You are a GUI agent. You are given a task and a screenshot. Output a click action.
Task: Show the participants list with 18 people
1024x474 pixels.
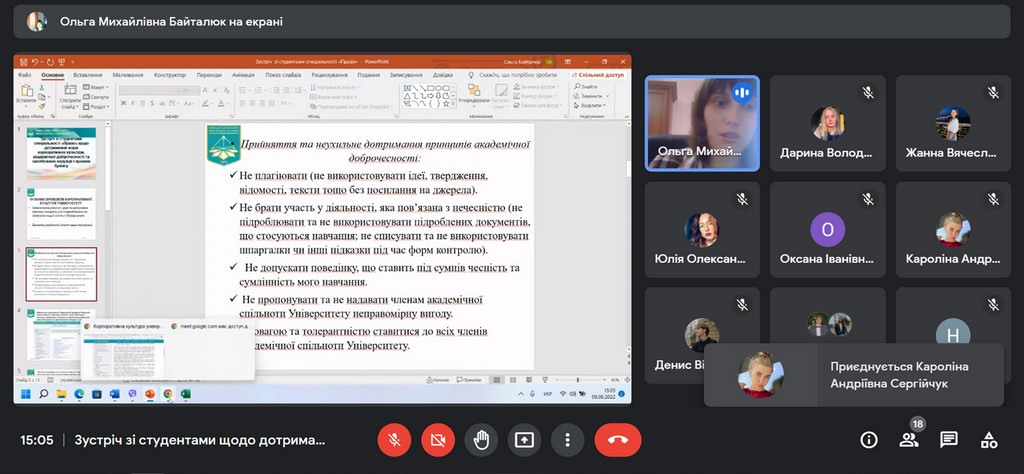[909, 440]
